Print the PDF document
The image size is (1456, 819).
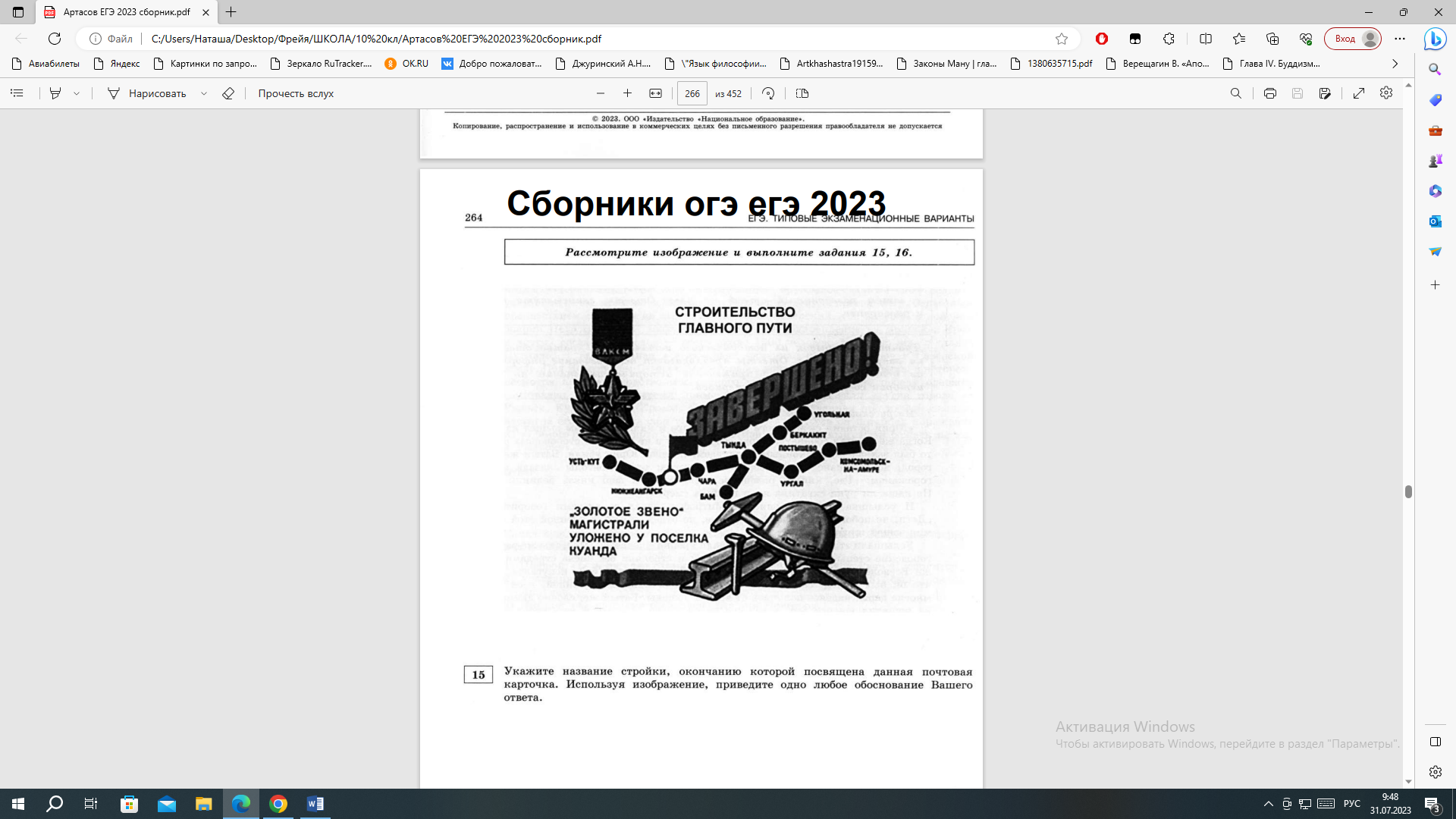point(1270,93)
